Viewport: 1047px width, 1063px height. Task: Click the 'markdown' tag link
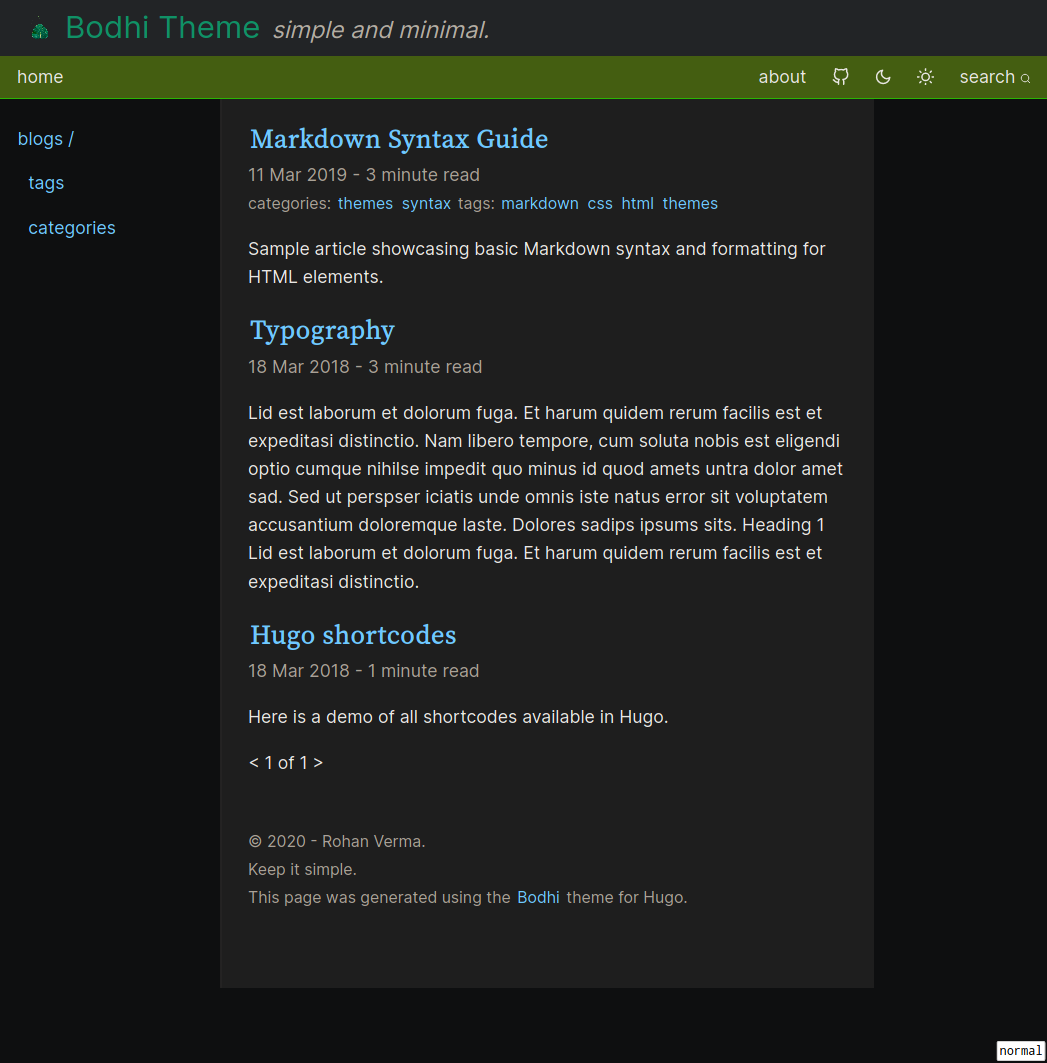pyautogui.click(x=540, y=203)
